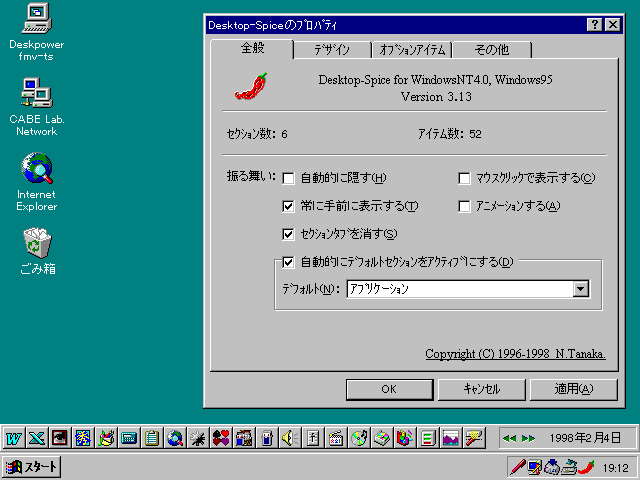Open the Copyright N.Tanaka link
This screenshot has height=480, width=640.
point(515,353)
